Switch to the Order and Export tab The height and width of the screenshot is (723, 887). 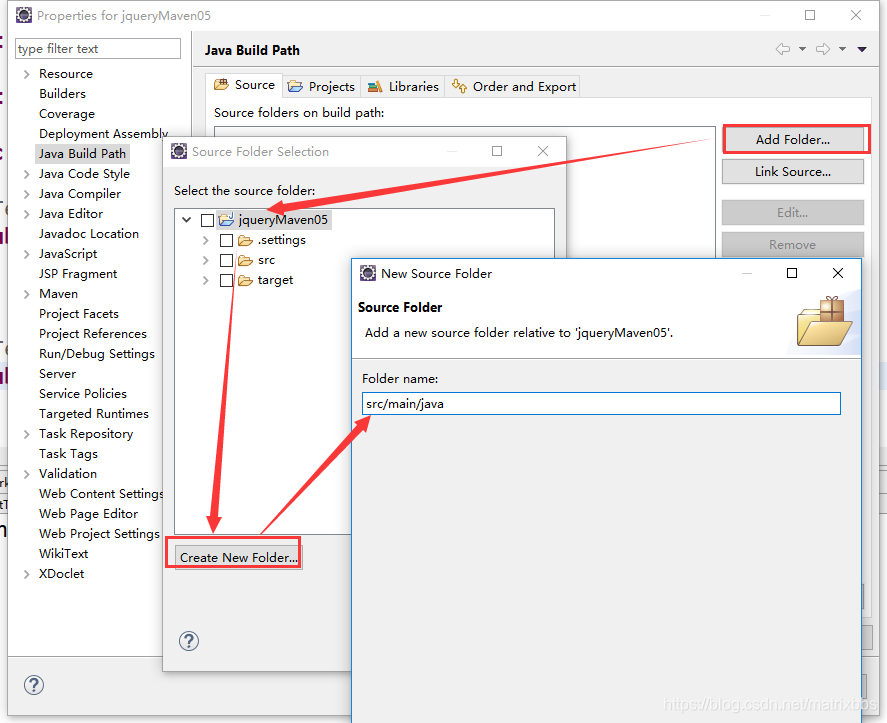[514, 87]
